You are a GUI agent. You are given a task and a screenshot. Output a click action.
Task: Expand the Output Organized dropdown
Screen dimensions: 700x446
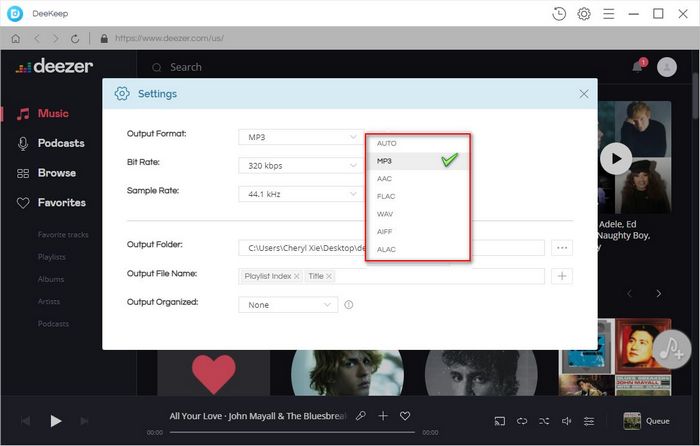(x=288, y=305)
